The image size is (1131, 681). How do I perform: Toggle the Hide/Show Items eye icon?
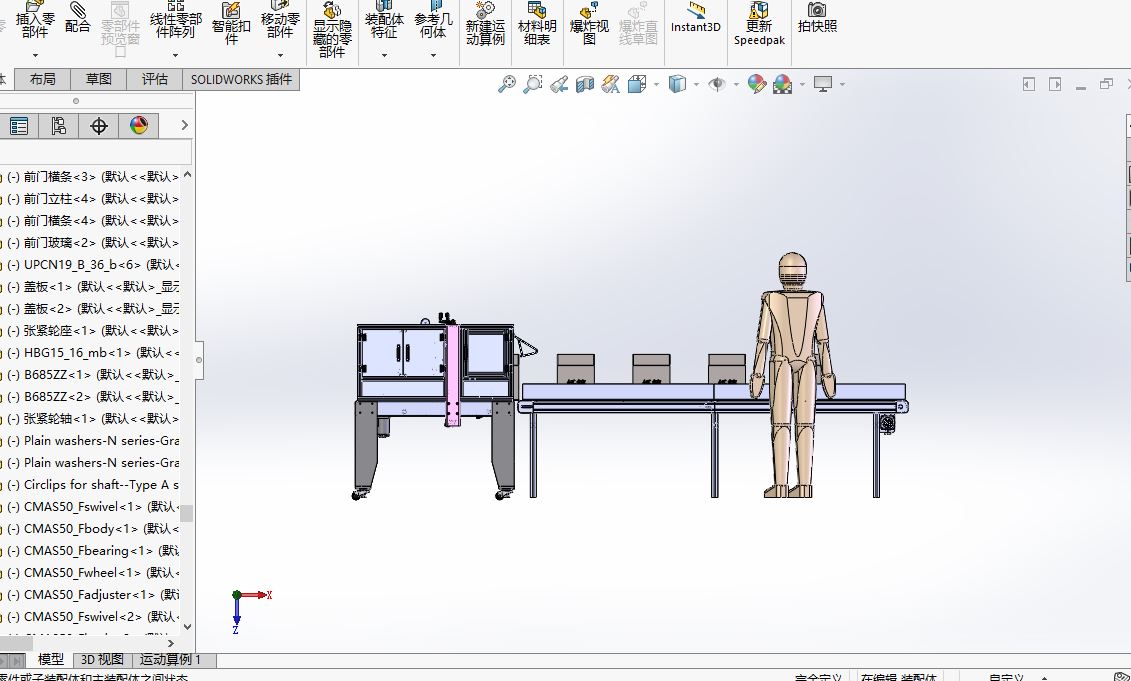click(x=716, y=84)
